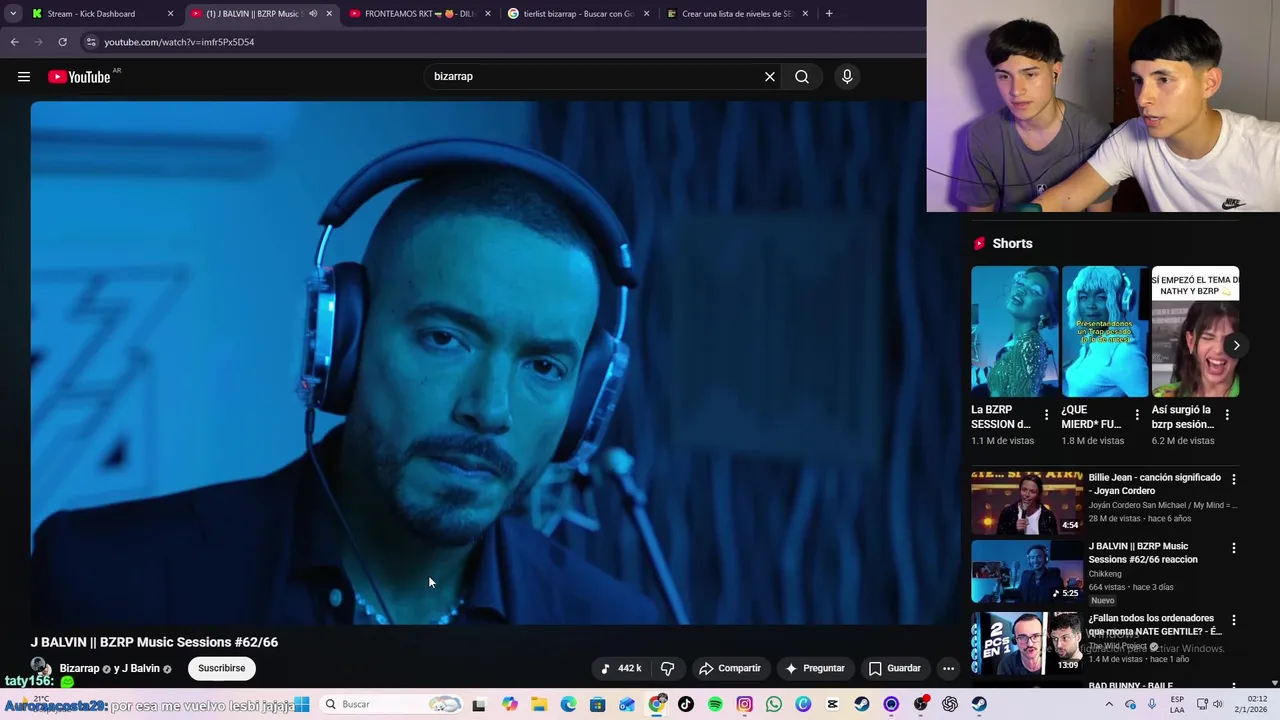Open WhatsApp from the taskbar

[774, 704]
